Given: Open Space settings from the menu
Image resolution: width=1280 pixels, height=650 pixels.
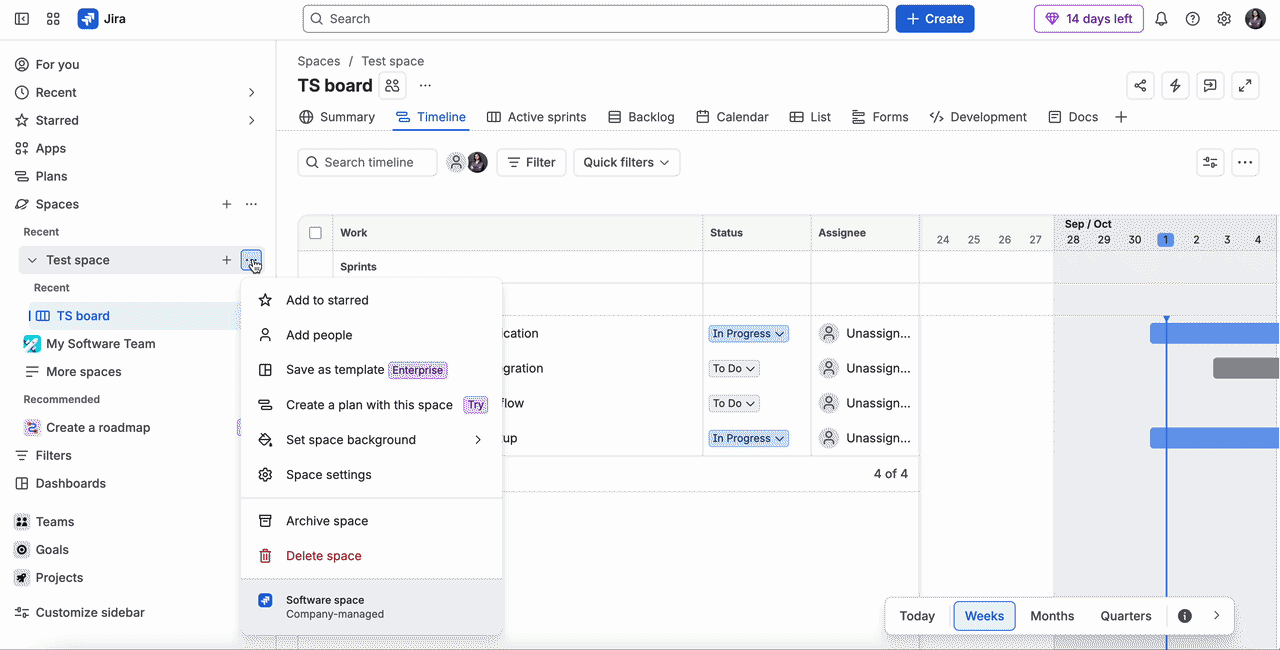Looking at the screenshot, I should coord(372,475).
